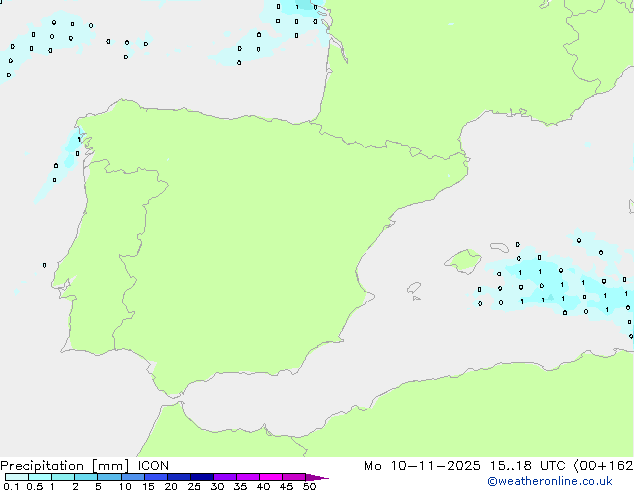Click the legend swatch between 35 and 40
This screenshot has width=634, height=490.
247,477
